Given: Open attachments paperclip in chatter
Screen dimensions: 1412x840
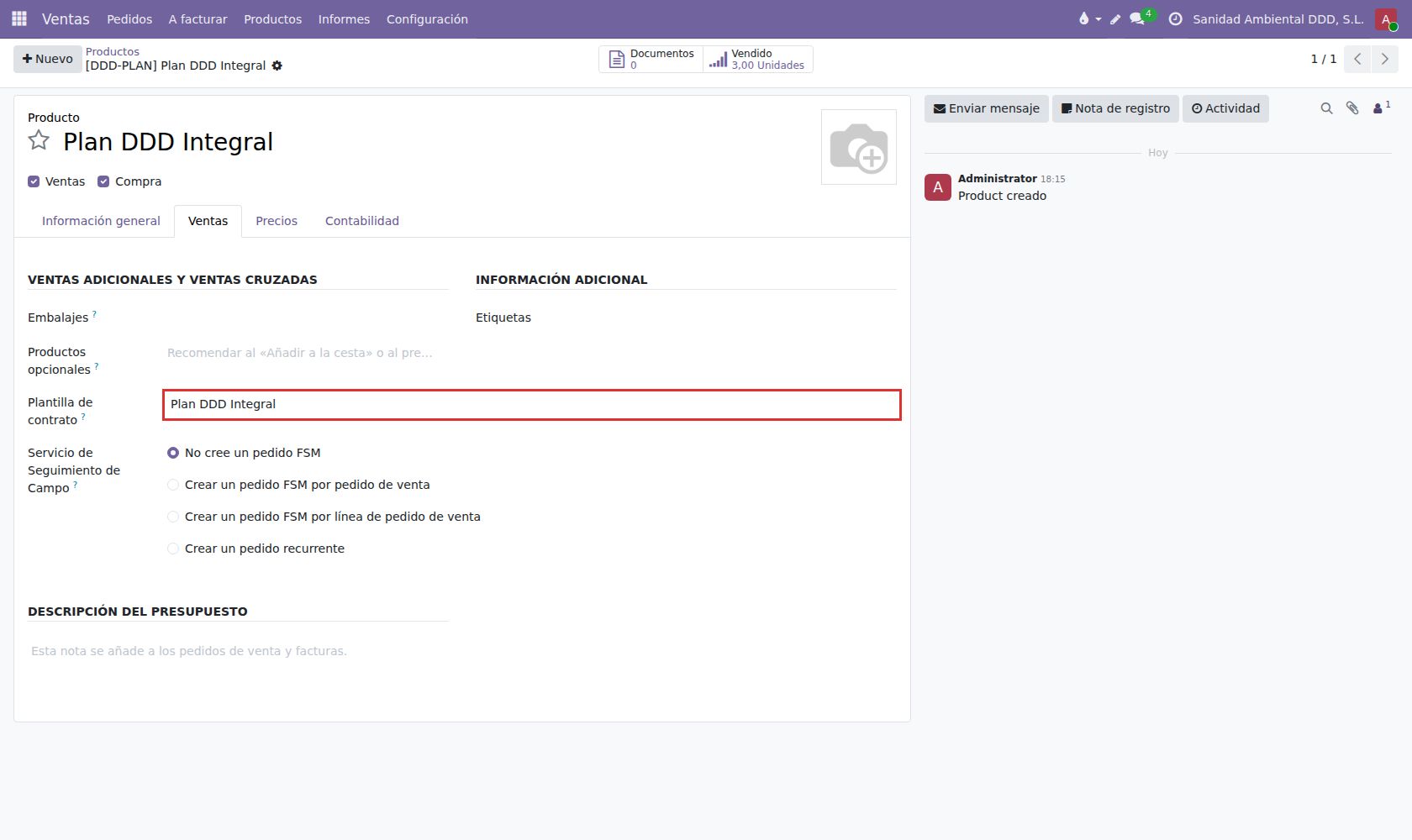Looking at the screenshot, I should coord(1352,108).
